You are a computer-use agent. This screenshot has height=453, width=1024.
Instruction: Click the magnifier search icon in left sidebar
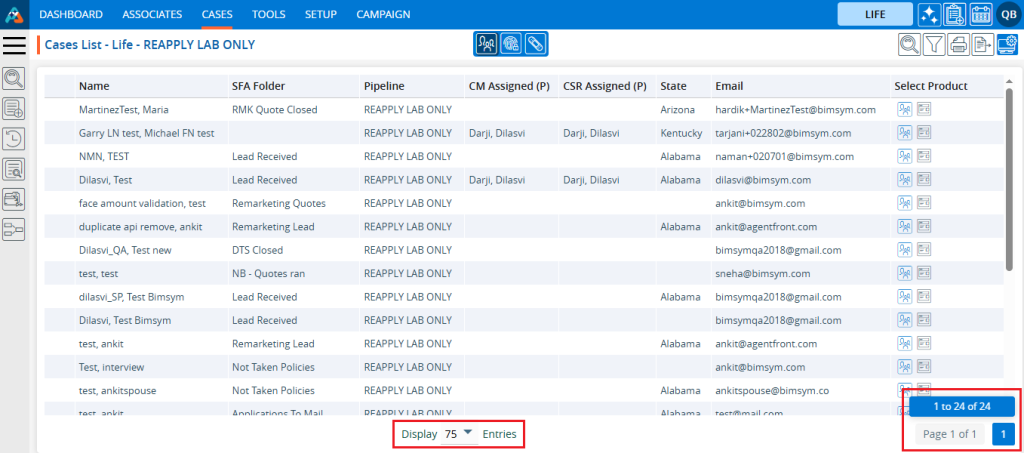pyautogui.click(x=15, y=78)
